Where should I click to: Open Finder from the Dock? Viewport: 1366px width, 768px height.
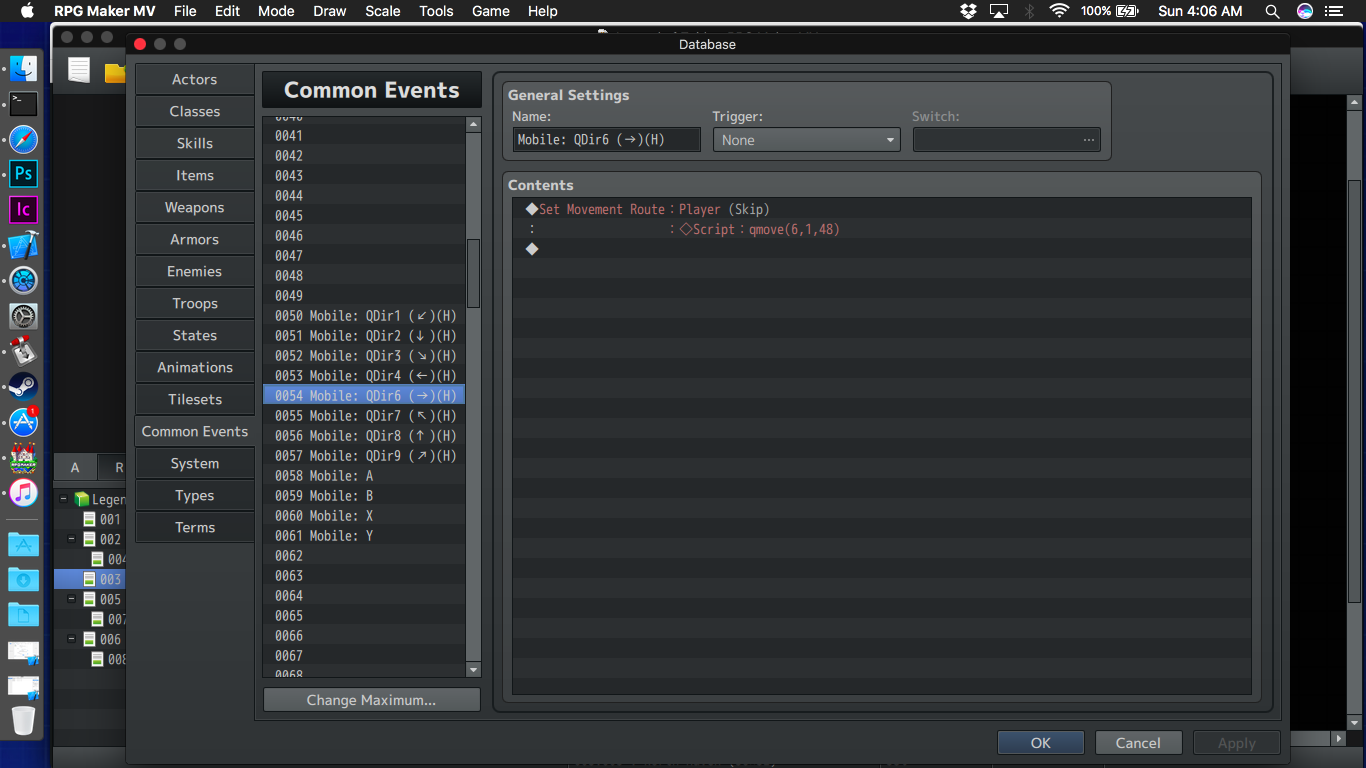tap(23, 69)
